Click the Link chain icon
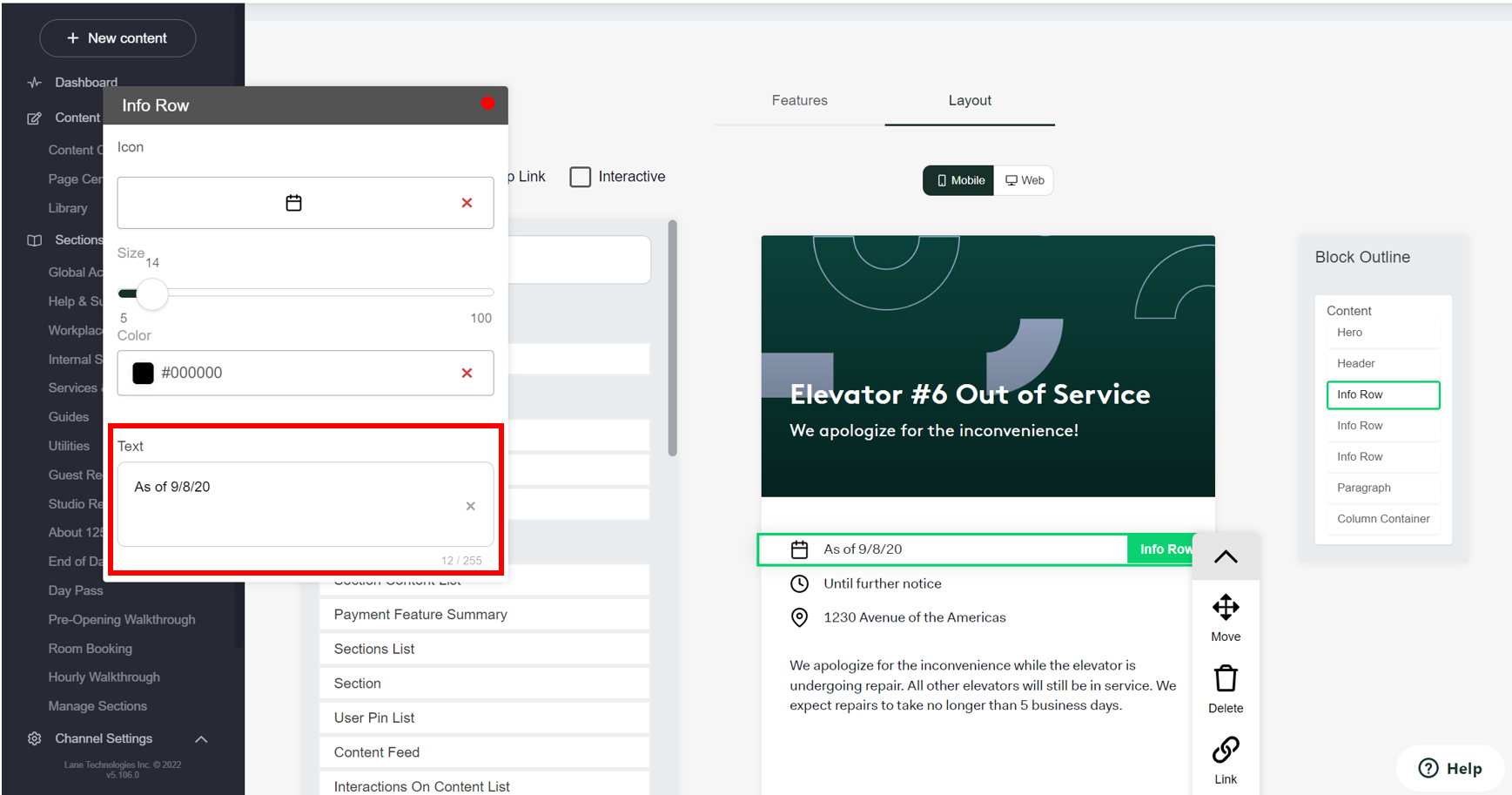 click(x=1225, y=750)
